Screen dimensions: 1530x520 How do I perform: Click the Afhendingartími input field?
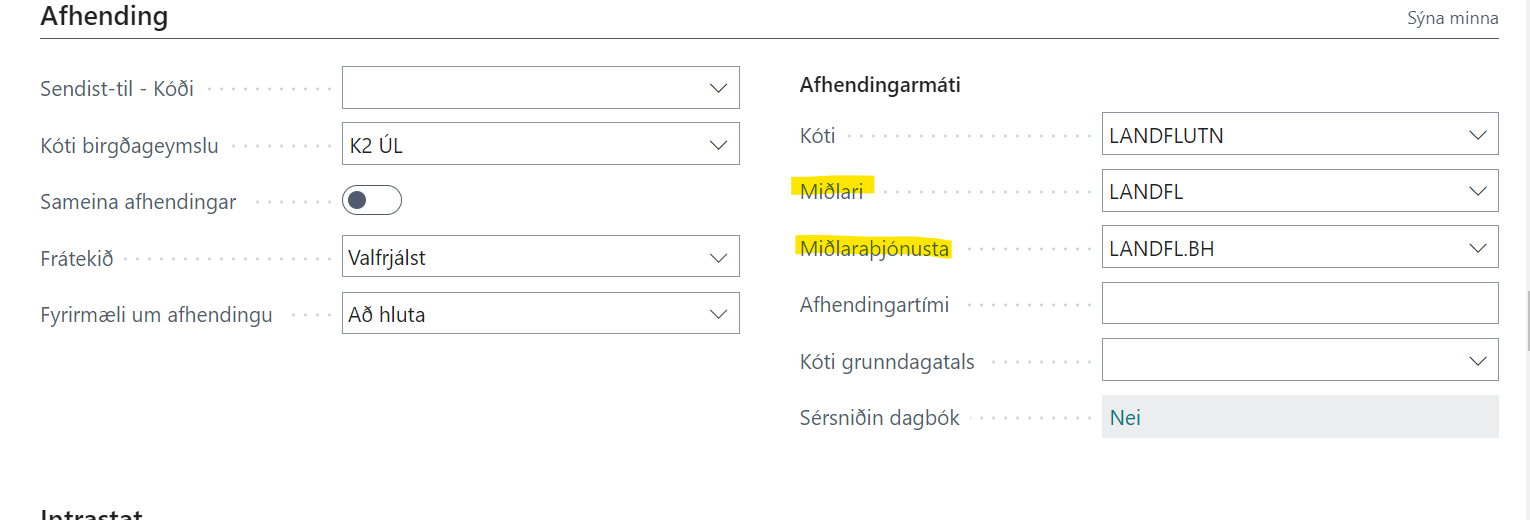1299,304
